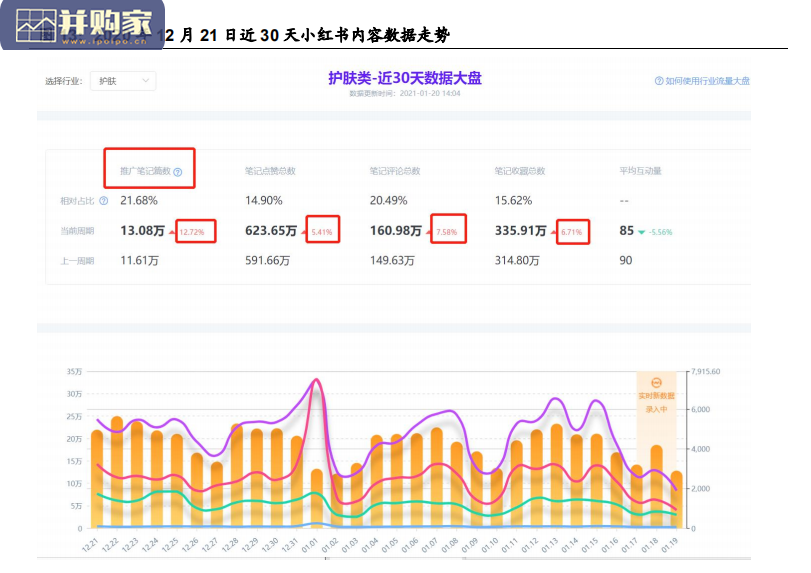Click the -5.56% decline figure
Screen dimensions: 811x573
tap(660, 232)
